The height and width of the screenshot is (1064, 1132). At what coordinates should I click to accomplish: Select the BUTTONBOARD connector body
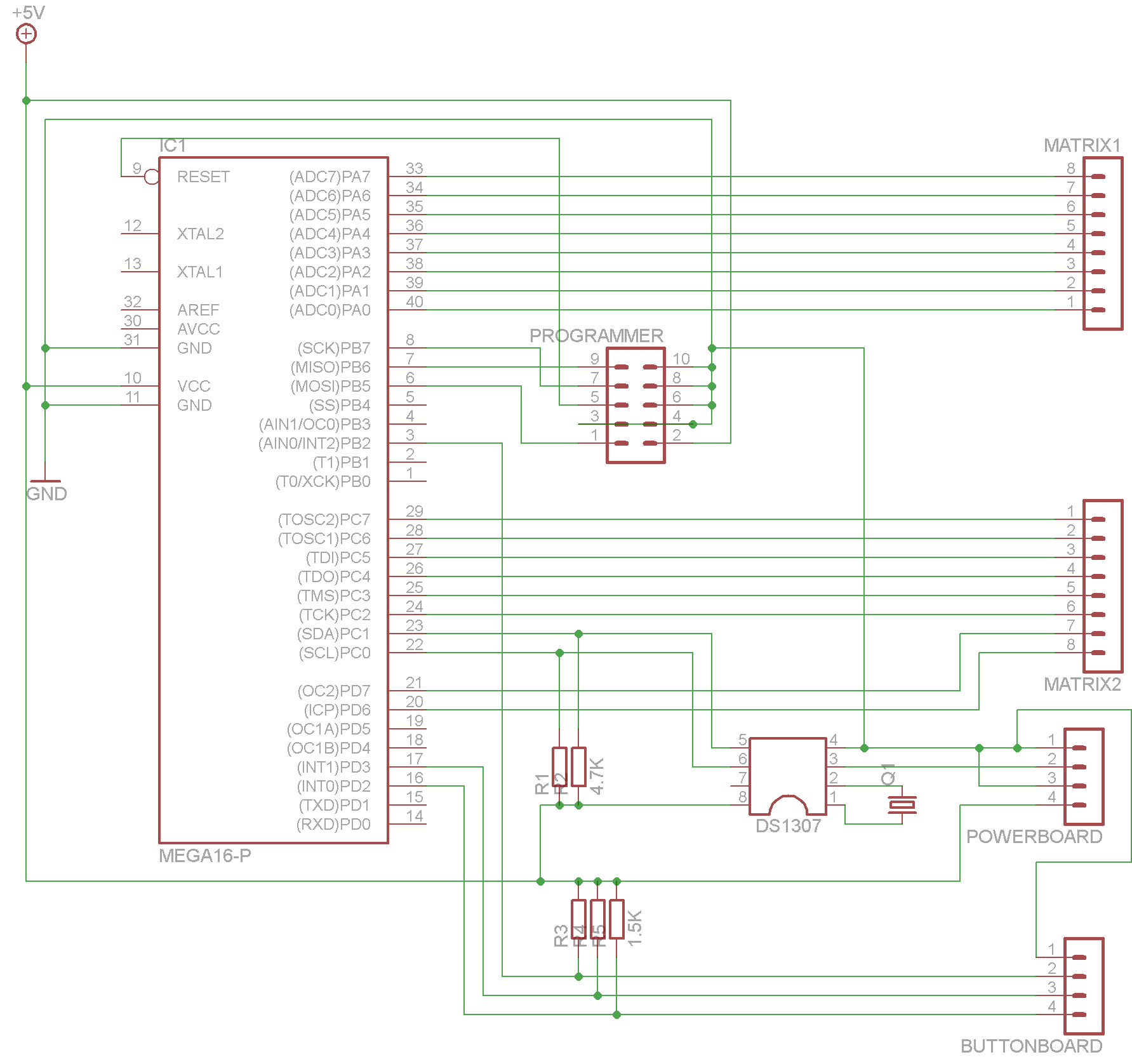(x=1084, y=986)
